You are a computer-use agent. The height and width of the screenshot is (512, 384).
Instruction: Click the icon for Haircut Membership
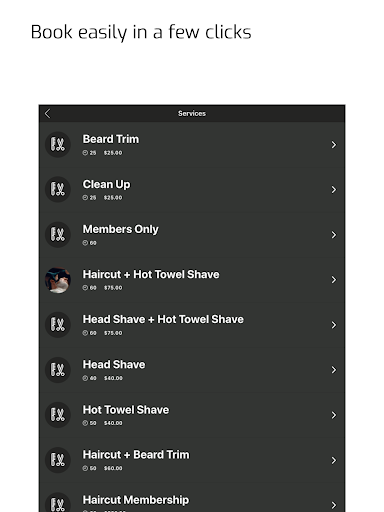click(x=58, y=503)
